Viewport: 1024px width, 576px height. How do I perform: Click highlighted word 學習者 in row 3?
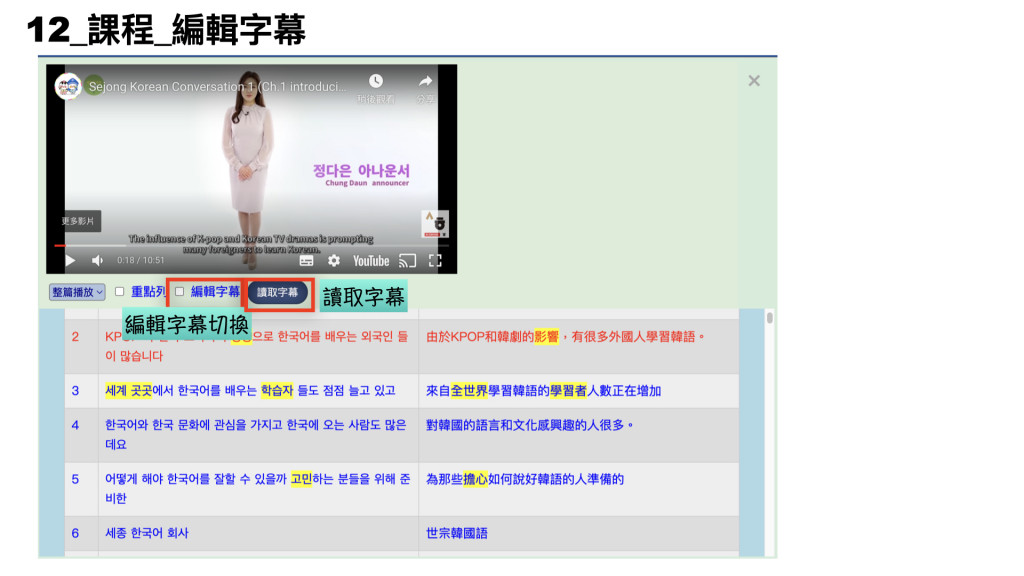click(568, 391)
